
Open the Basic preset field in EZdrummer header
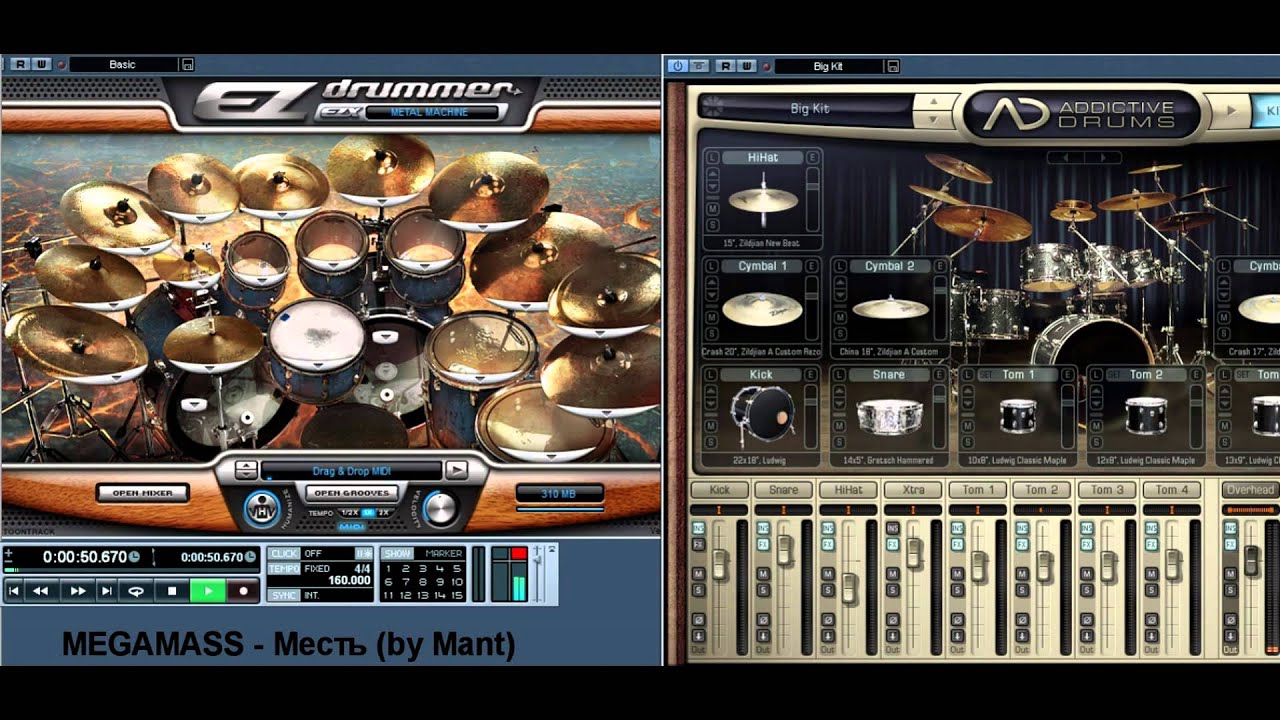(123, 64)
